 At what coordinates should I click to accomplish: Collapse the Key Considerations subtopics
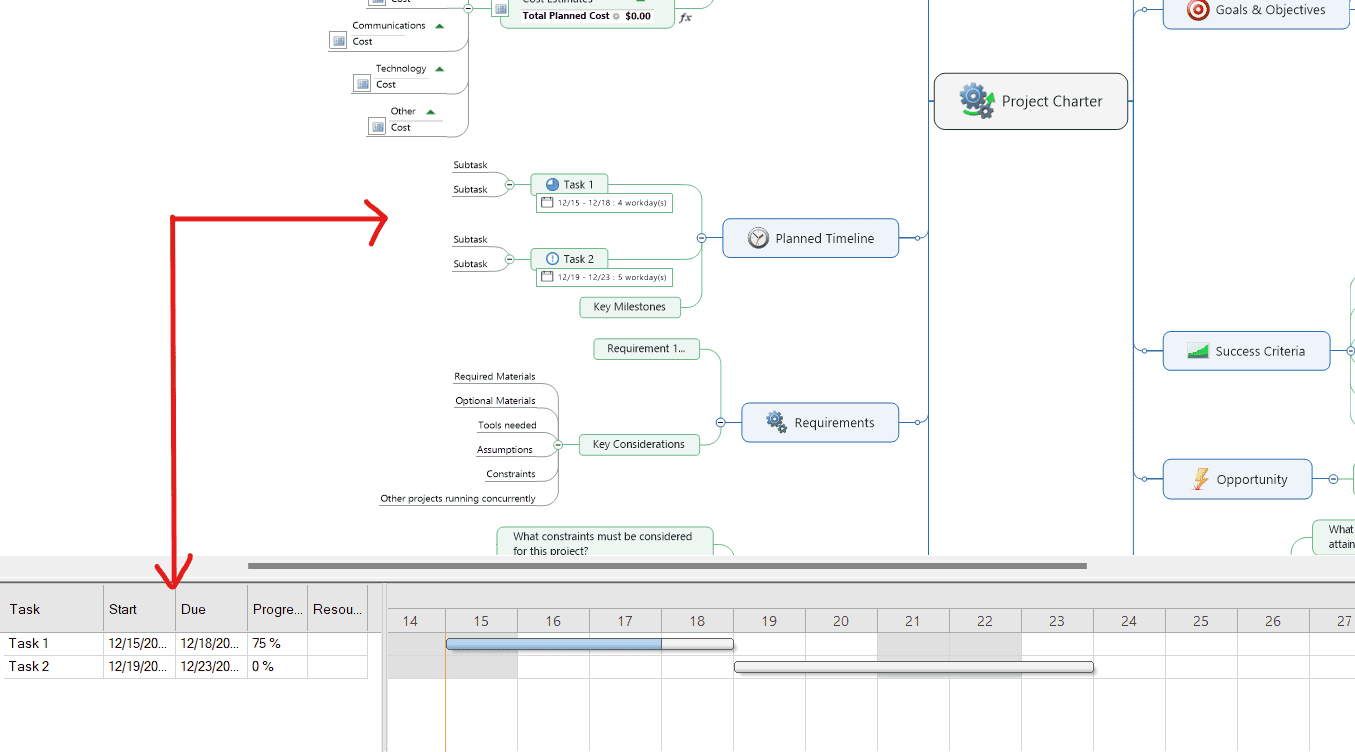pos(558,444)
